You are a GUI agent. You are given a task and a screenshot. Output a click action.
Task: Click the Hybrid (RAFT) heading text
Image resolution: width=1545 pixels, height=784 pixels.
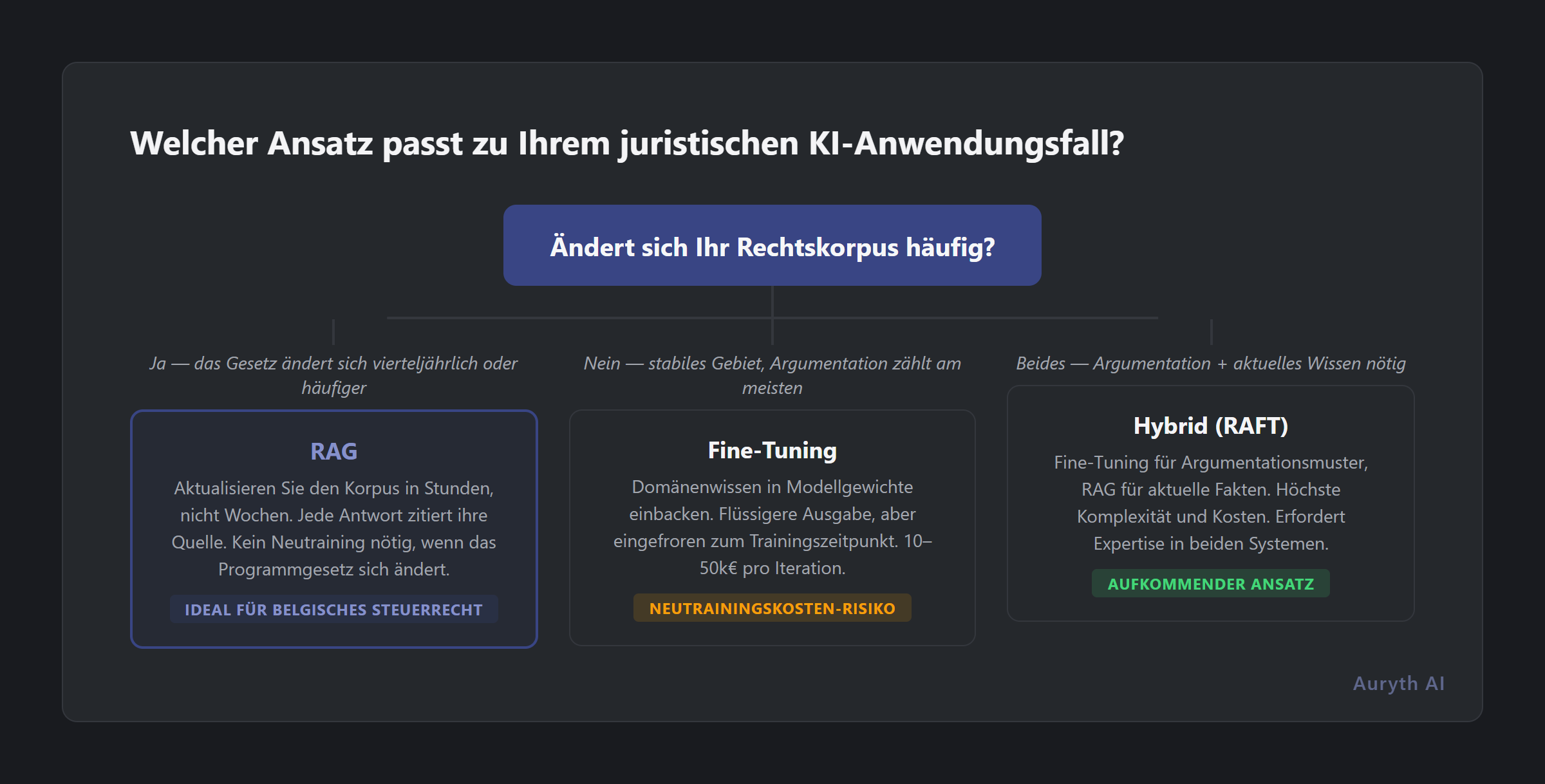[x=1212, y=425]
